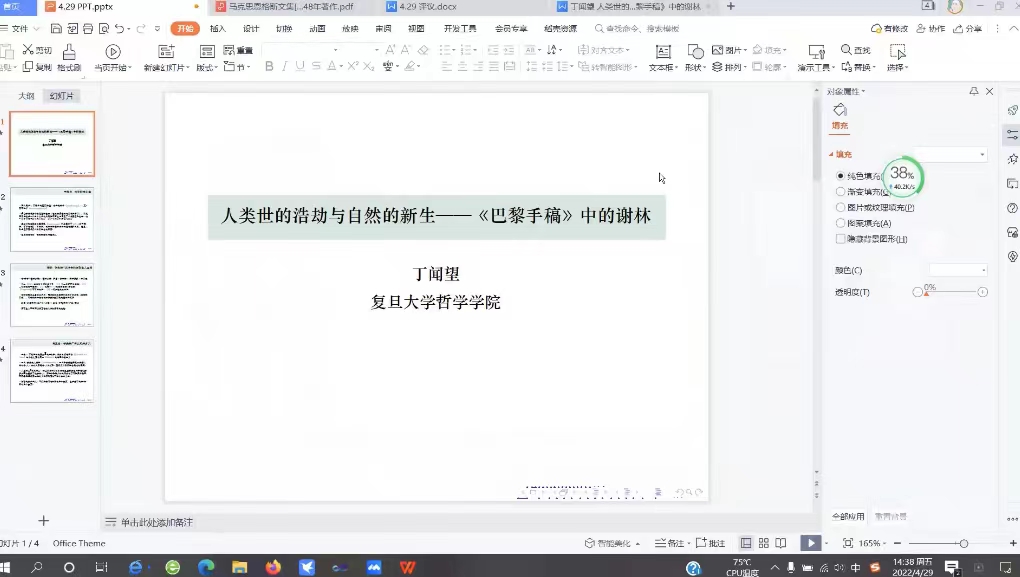The width and height of the screenshot is (1020, 577).
Task: Click the Bold formatting icon
Action: click(269, 67)
